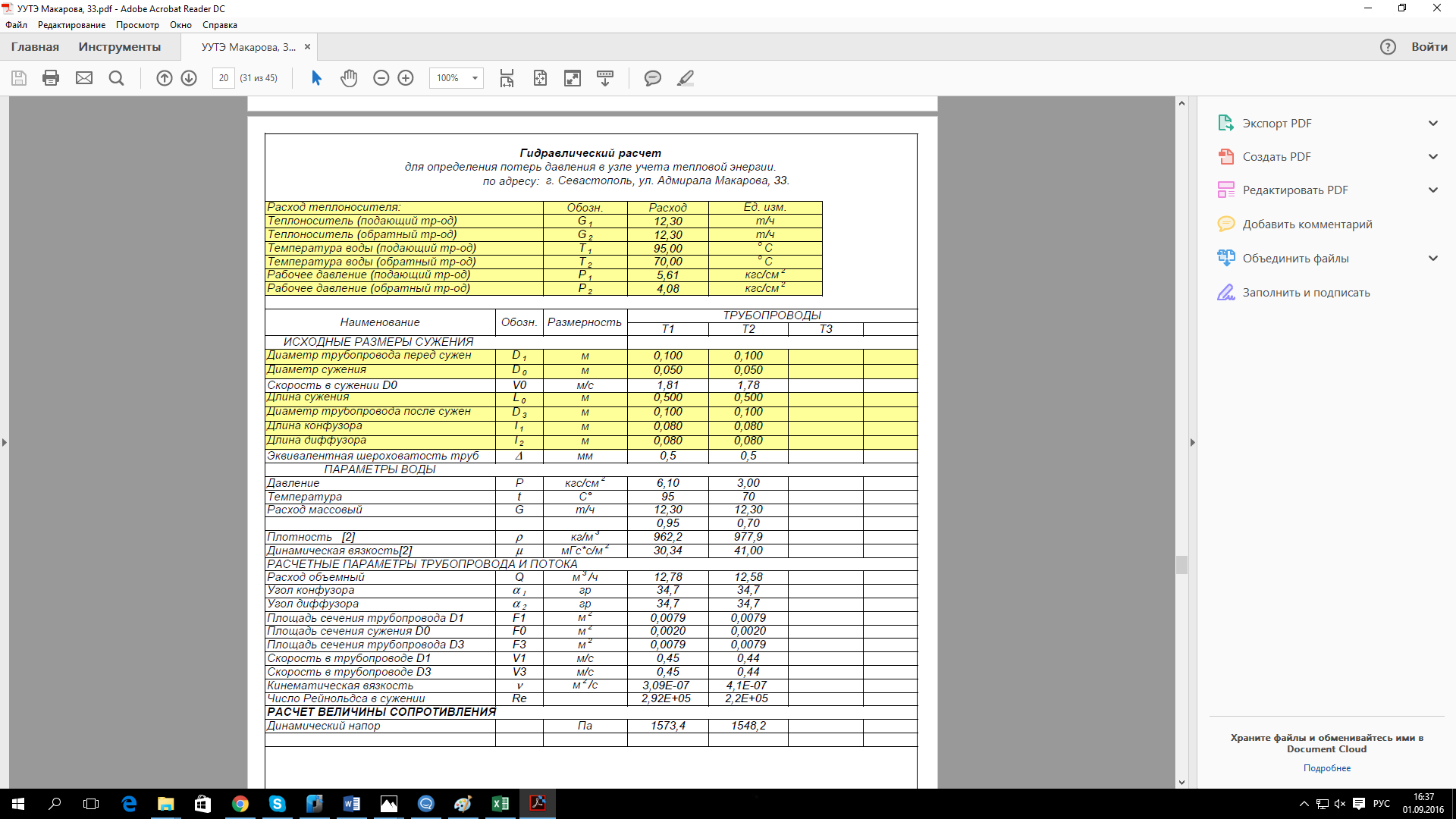Click the Zoom out minus icon

(x=381, y=78)
